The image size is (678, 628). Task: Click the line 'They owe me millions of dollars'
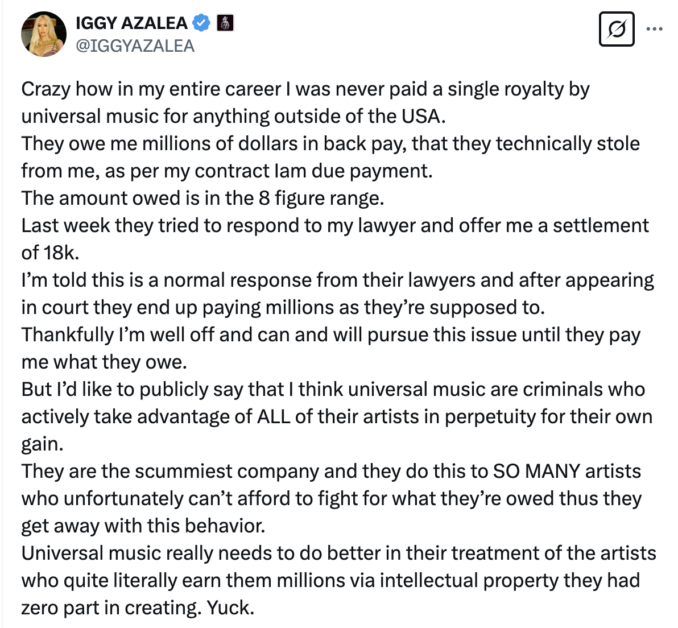tap(330, 144)
